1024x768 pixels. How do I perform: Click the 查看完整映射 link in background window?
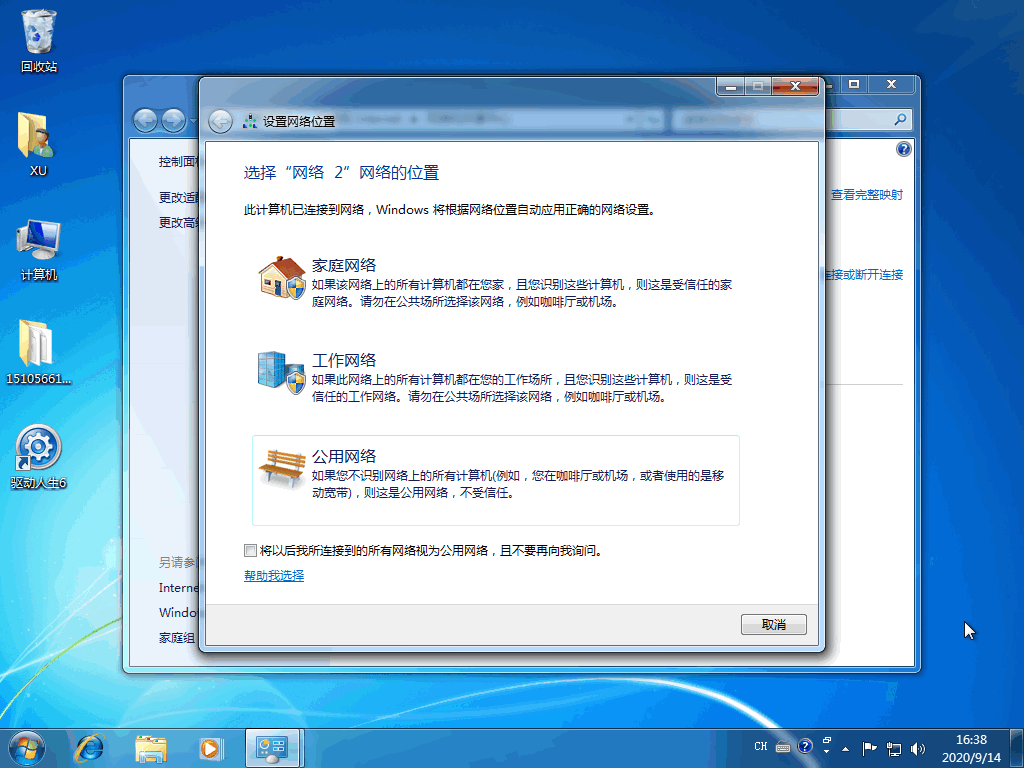pos(866,195)
